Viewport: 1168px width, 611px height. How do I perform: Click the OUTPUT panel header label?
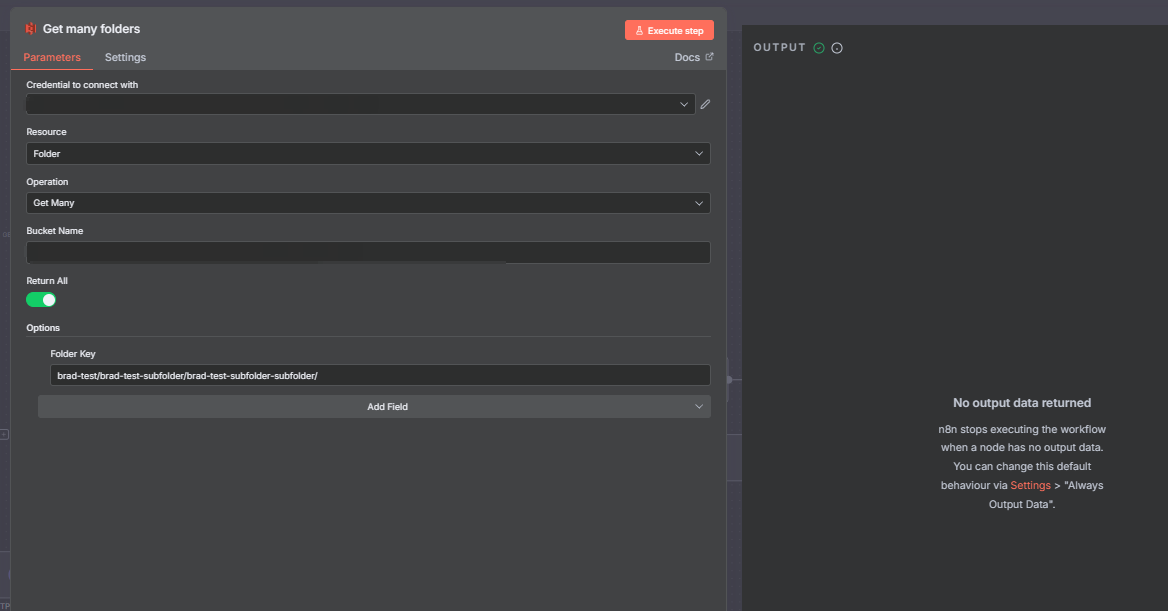click(779, 48)
